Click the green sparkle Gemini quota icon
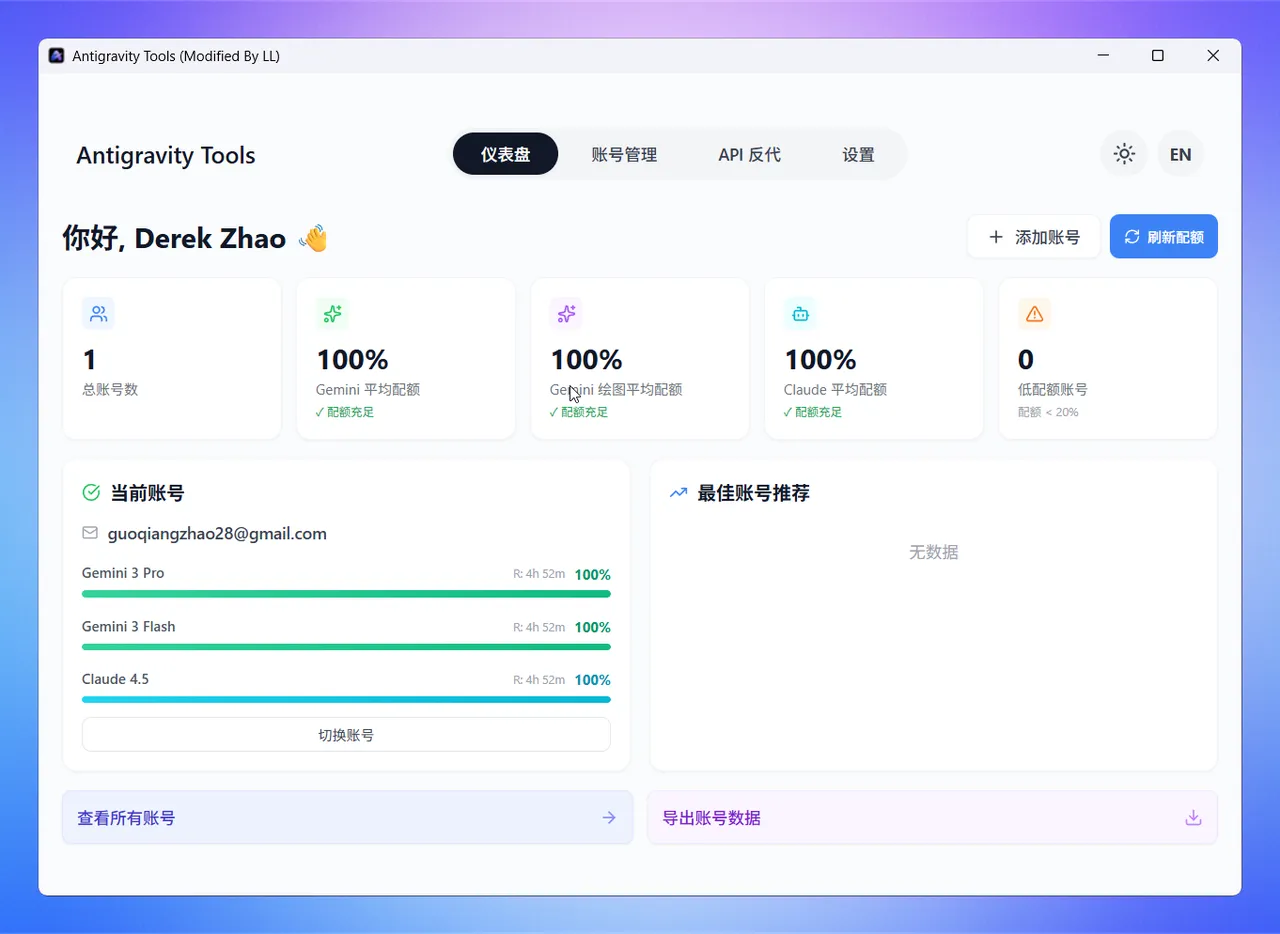 pyautogui.click(x=332, y=314)
